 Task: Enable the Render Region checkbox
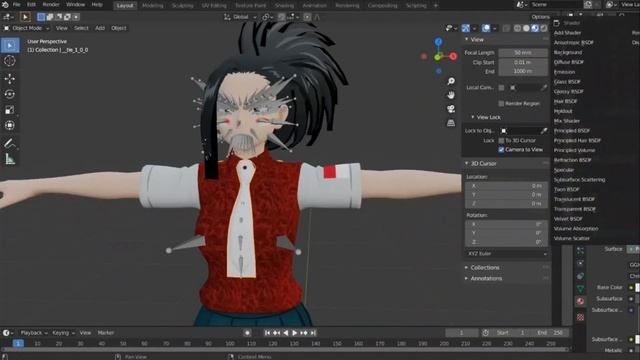[501, 104]
